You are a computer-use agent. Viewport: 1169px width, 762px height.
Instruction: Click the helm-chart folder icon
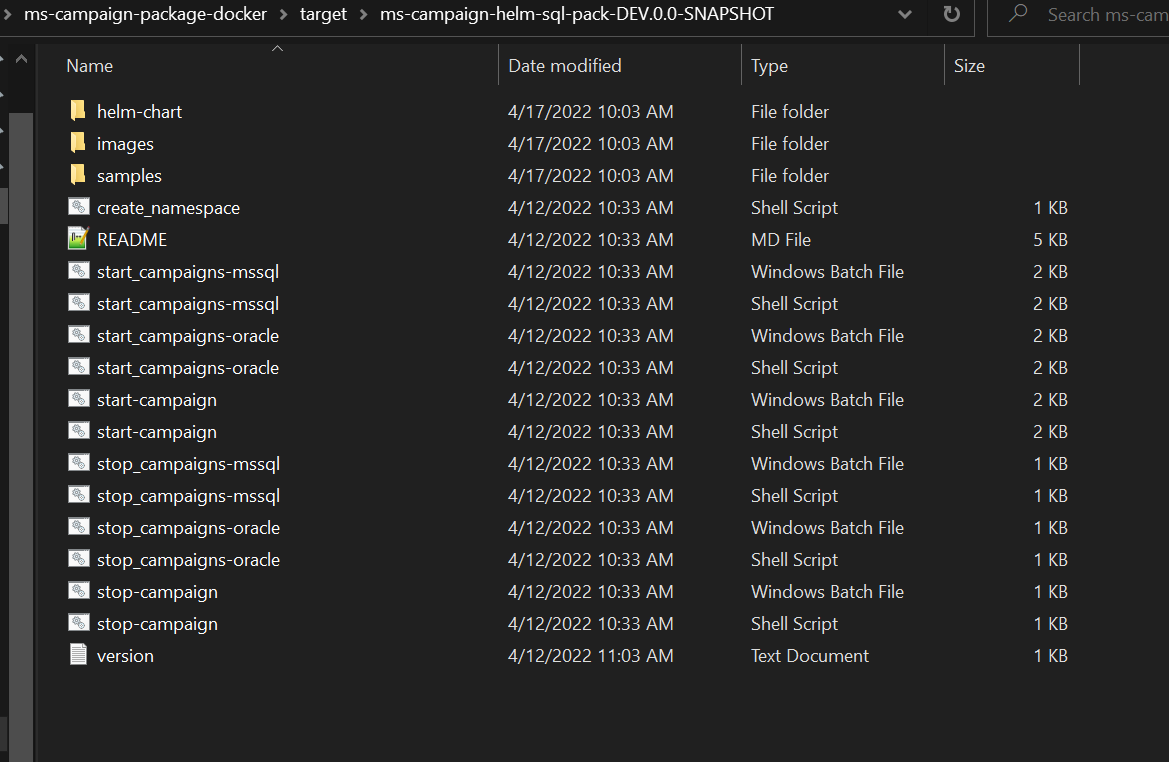tap(78, 111)
